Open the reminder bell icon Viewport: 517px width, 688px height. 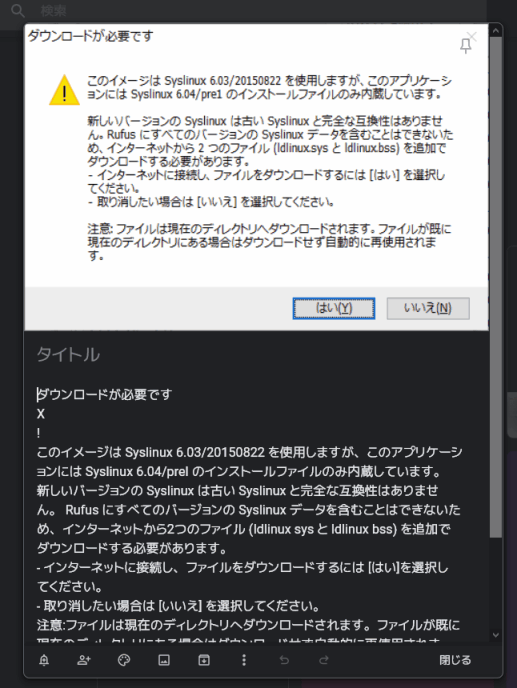coord(44,660)
